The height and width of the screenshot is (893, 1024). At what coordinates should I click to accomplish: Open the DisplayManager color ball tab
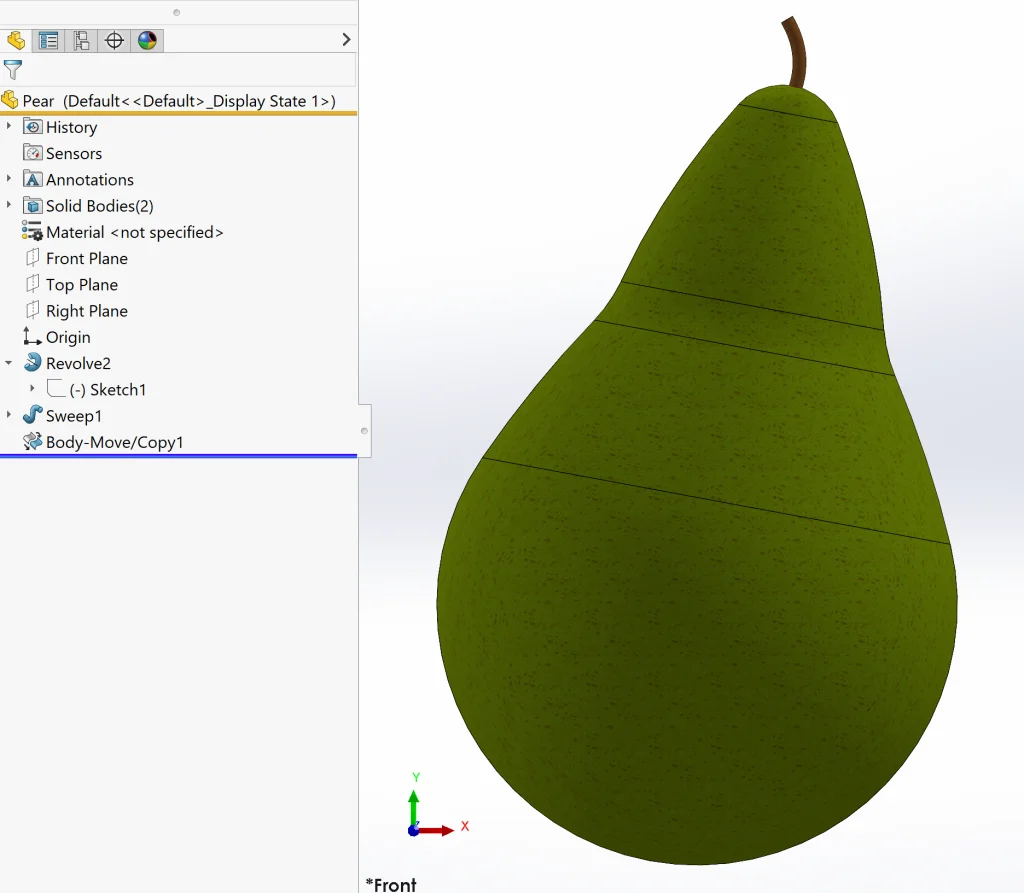coord(147,40)
